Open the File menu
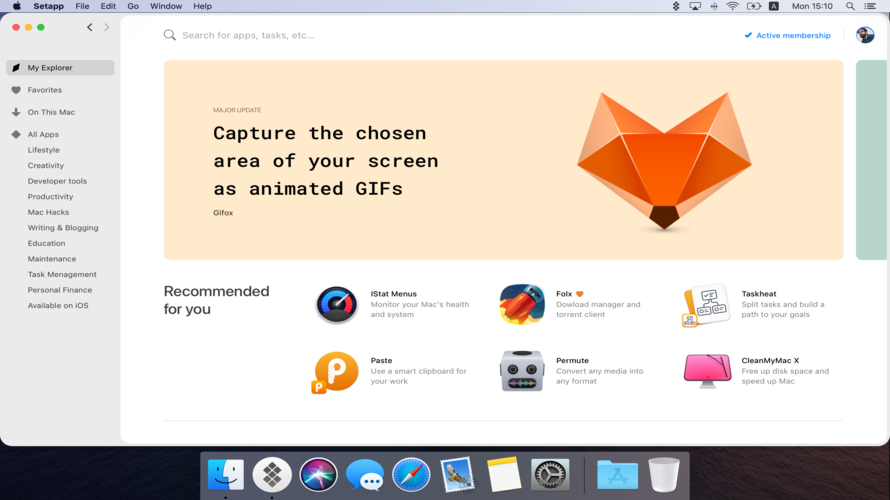Image resolution: width=890 pixels, height=500 pixels. pos(82,6)
